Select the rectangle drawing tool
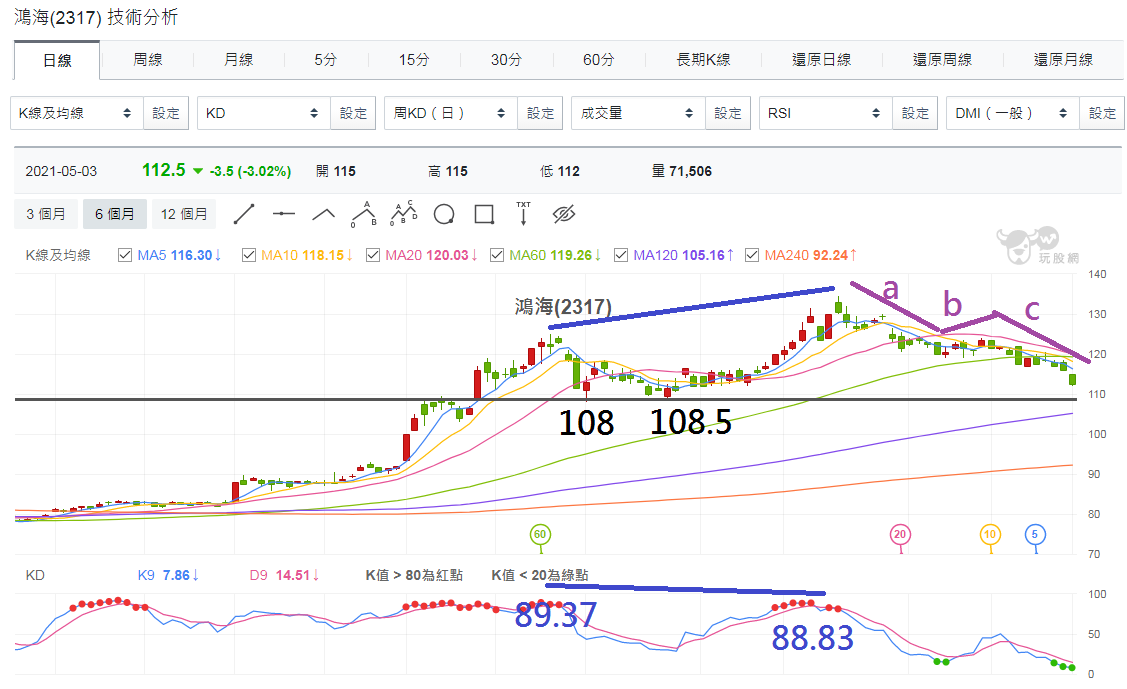 [x=484, y=214]
